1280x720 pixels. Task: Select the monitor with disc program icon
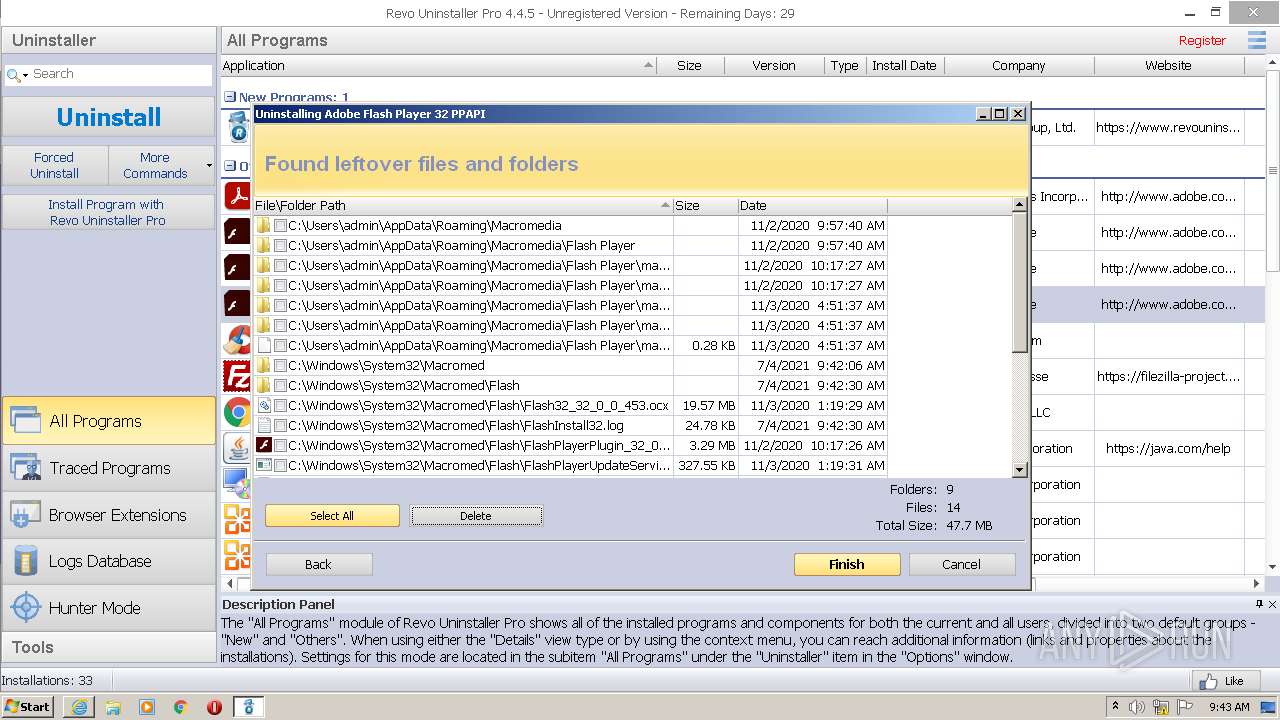(237, 482)
